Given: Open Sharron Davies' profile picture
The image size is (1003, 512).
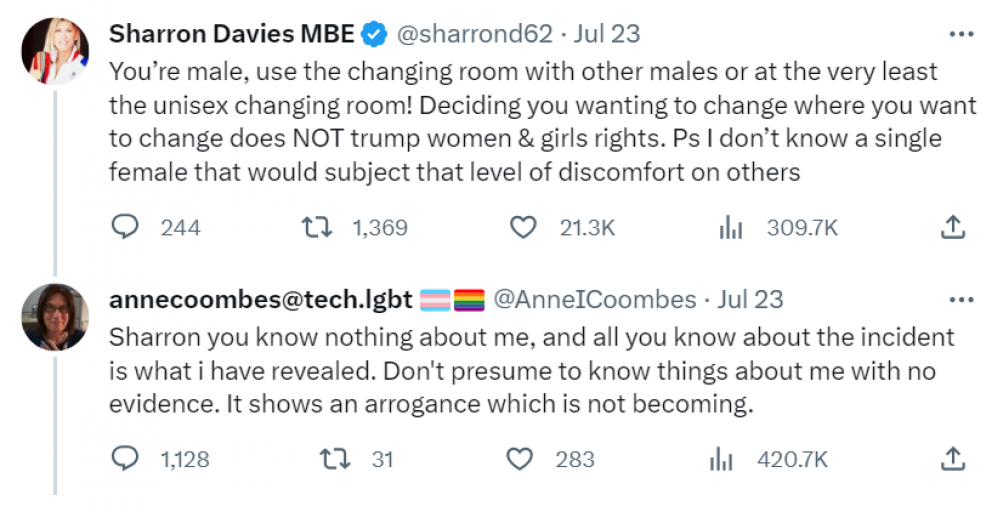Looking at the screenshot, I should tap(55, 51).
